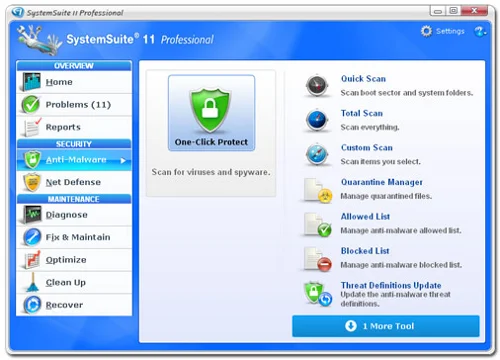Open the help question mark icon

pyautogui.click(x=479, y=31)
